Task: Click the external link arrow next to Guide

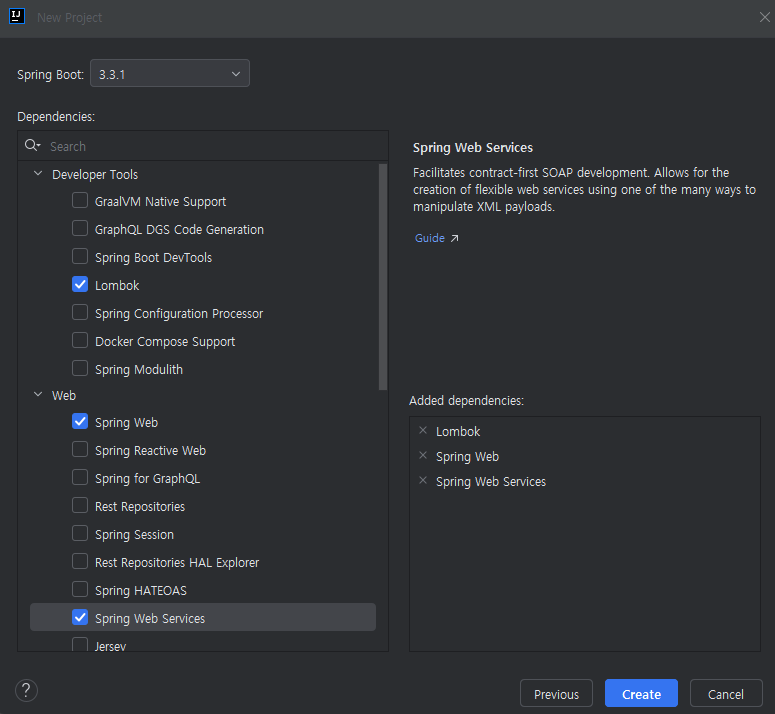Action: click(x=454, y=239)
